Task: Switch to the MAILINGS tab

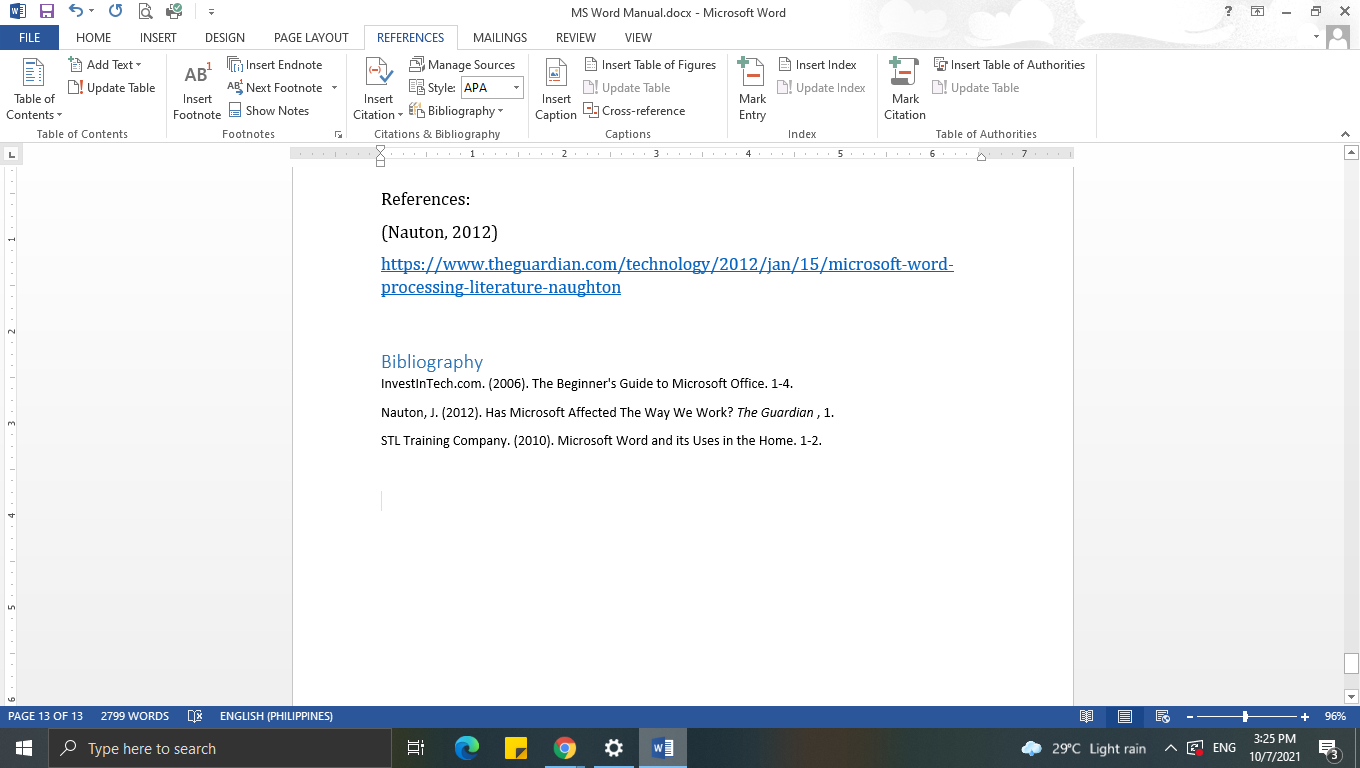Action: coord(500,38)
